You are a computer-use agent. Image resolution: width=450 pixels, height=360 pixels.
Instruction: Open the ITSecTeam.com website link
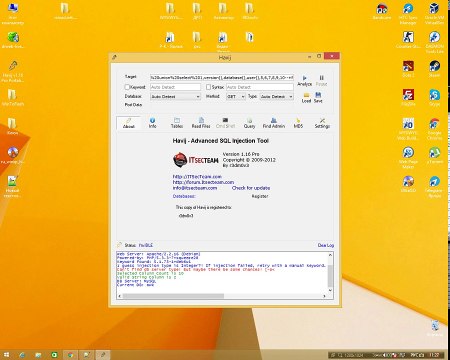tap(197, 177)
